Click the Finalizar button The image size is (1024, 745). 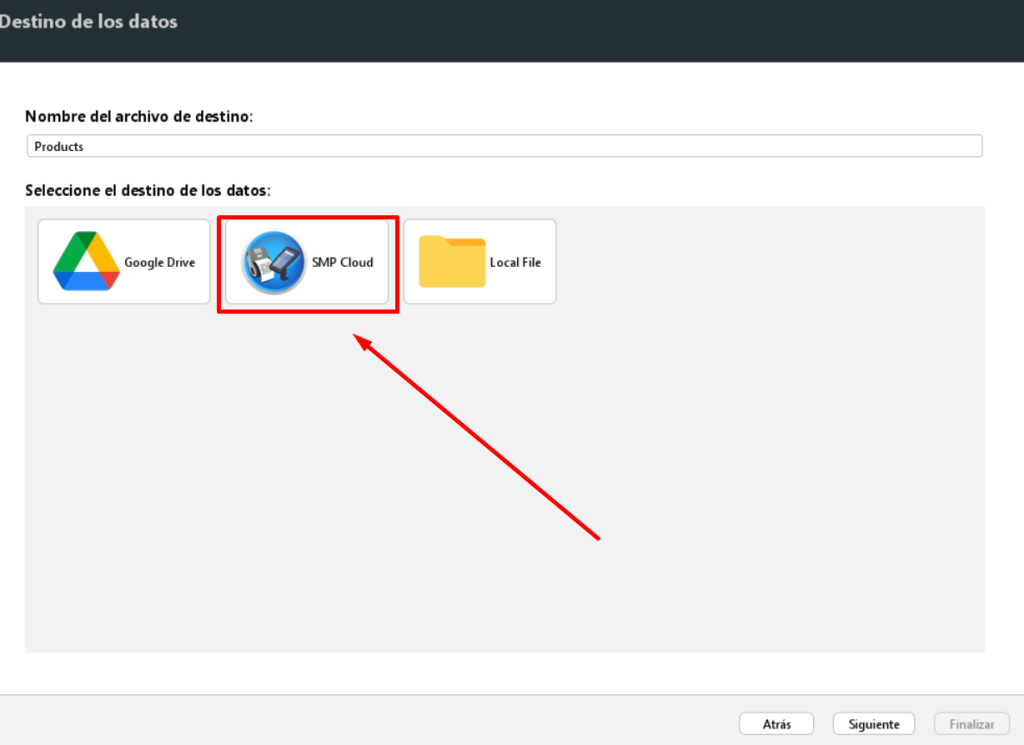coord(971,723)
